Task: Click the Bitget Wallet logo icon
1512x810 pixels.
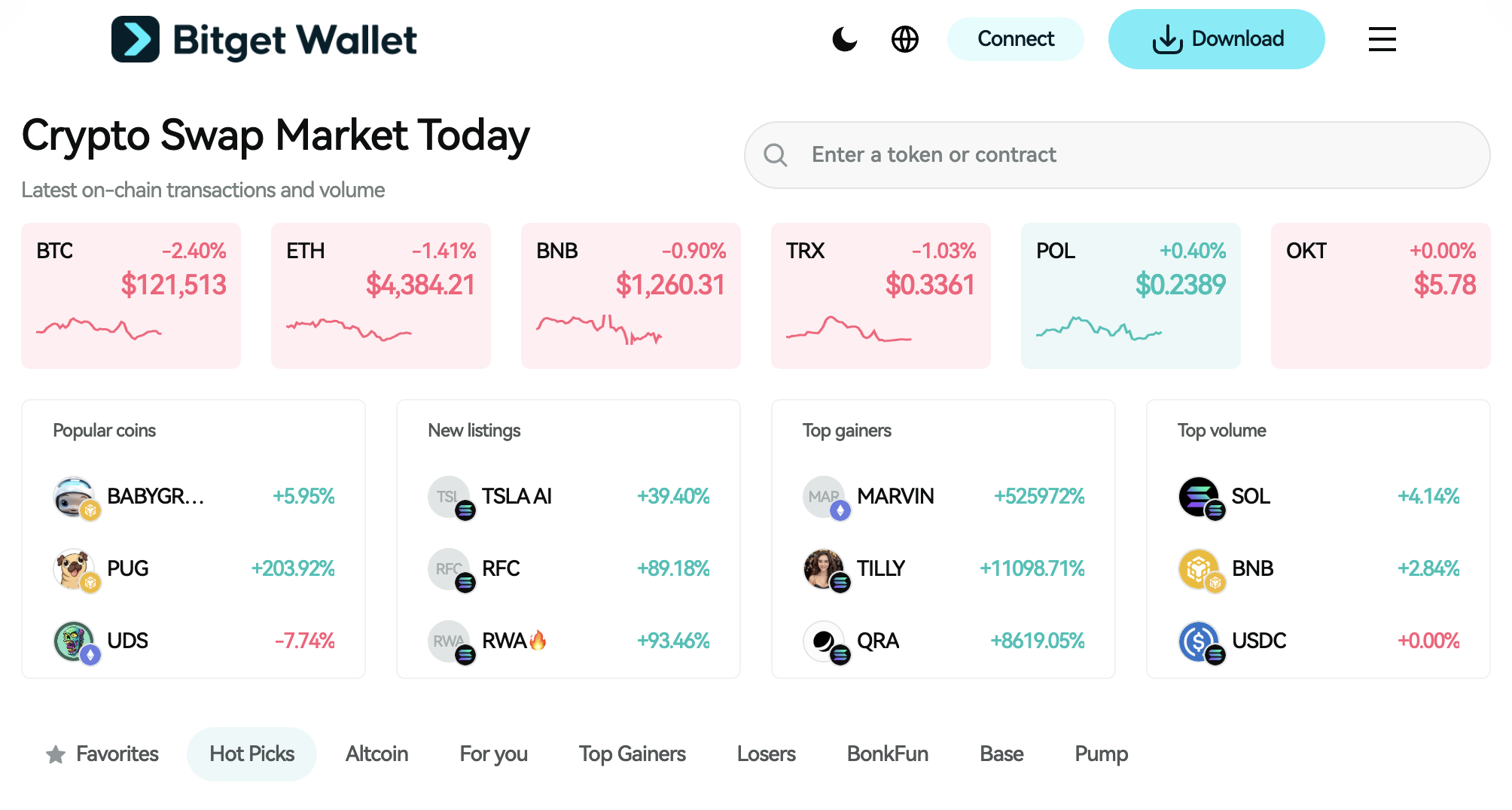Action: pos(136,39)
